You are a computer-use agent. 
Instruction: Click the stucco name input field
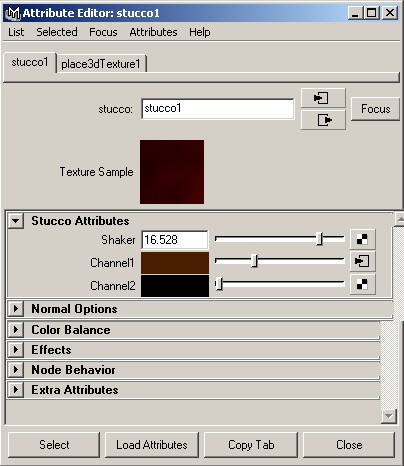pos(218,109)
